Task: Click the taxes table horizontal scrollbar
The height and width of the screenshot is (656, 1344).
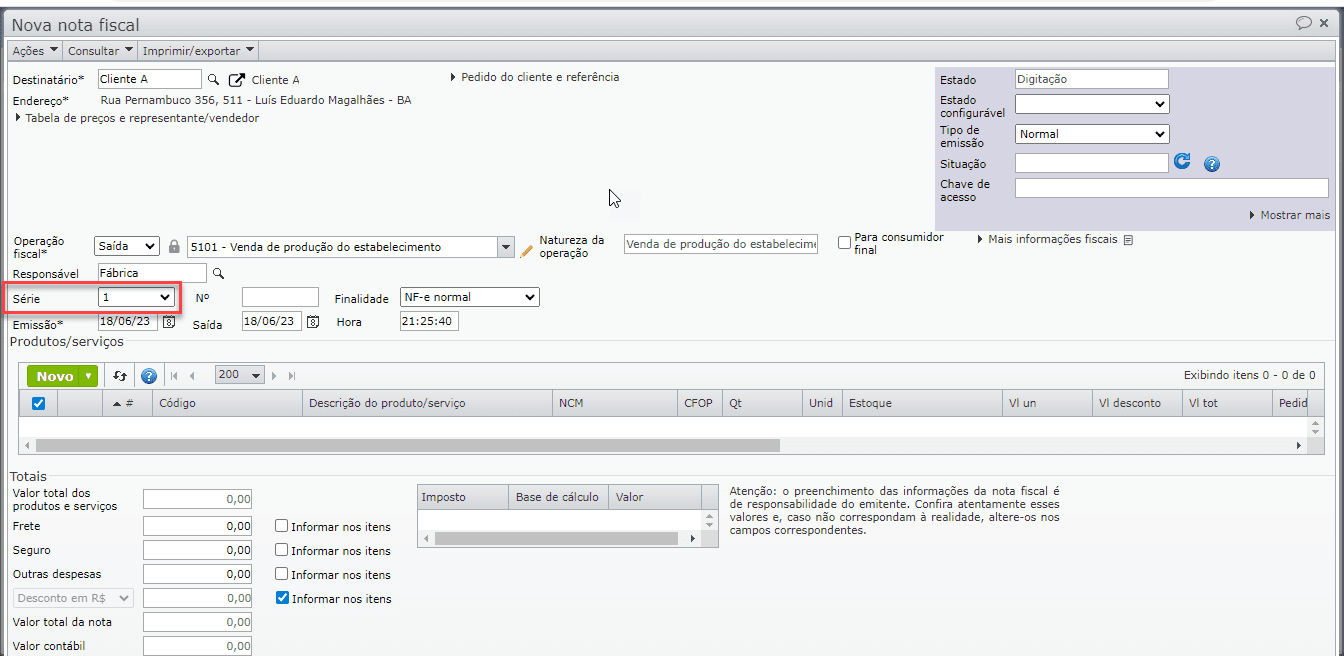Action: tap(556, 538)
